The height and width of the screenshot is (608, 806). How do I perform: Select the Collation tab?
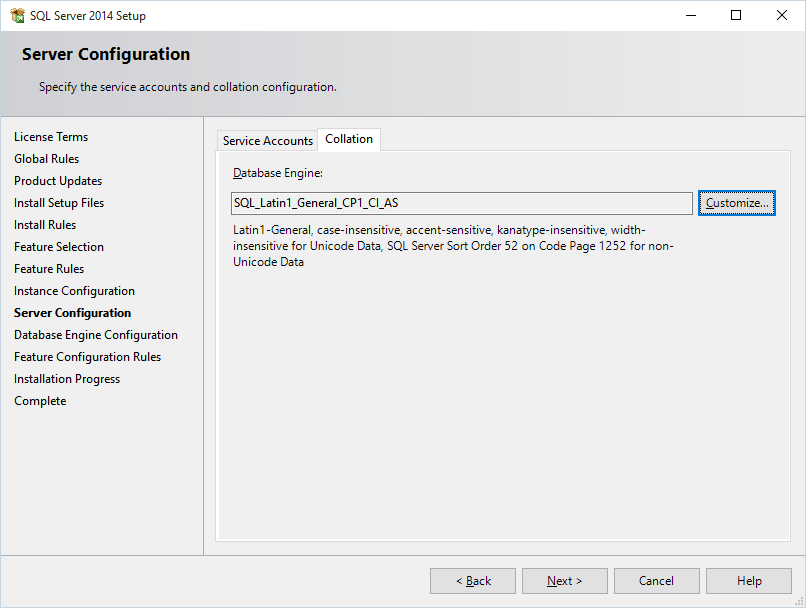[349, 139]
